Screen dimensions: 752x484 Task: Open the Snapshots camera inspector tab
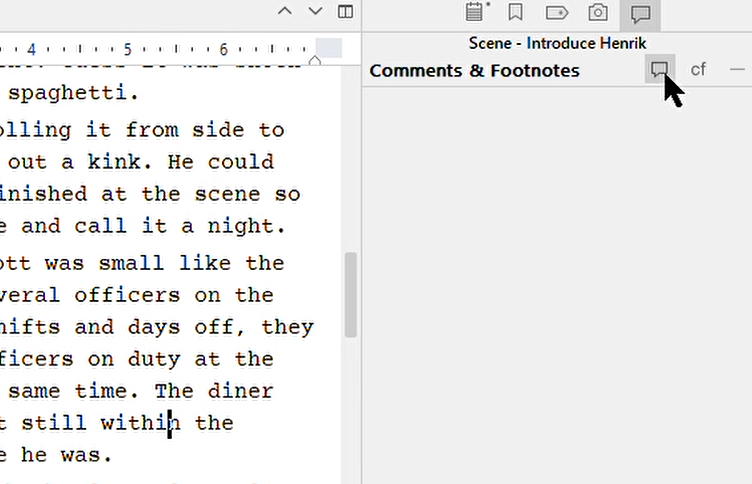click(x=598, y=12)
